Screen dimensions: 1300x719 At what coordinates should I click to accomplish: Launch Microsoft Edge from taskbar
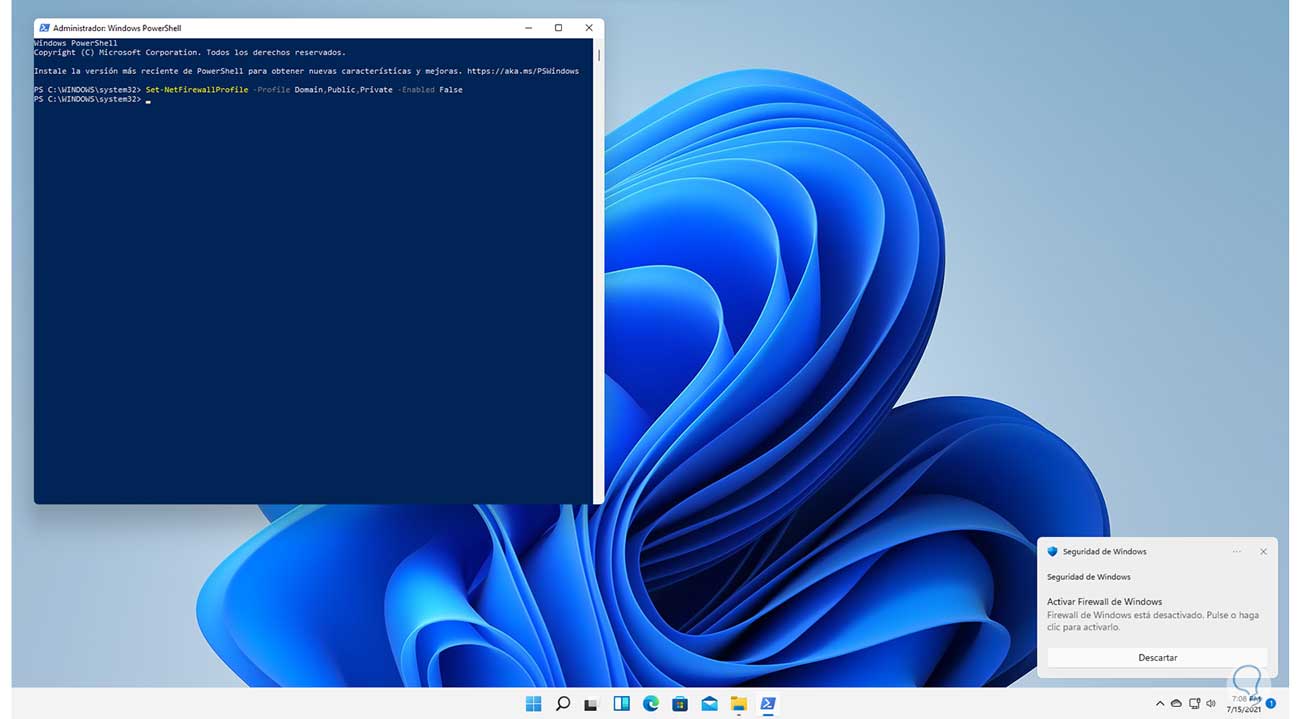pyautogui.click(x=651, y=703)
